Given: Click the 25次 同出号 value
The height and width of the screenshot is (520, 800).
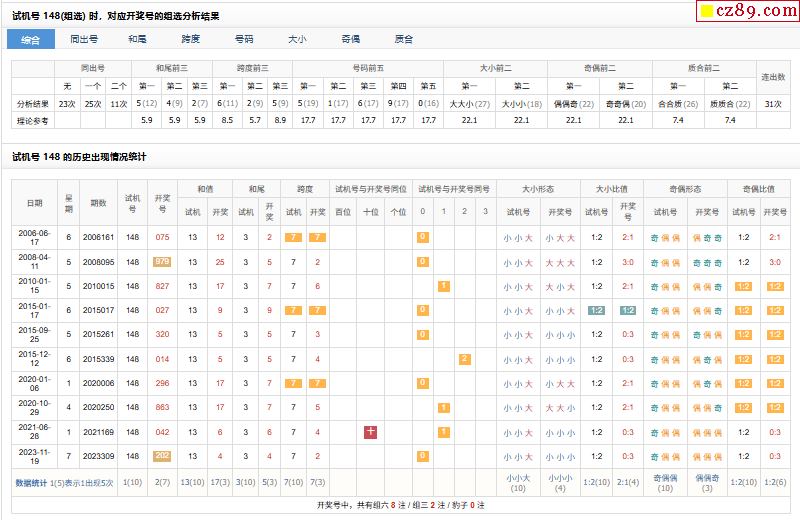Looking at the screenshot, I should coord(93,104).
